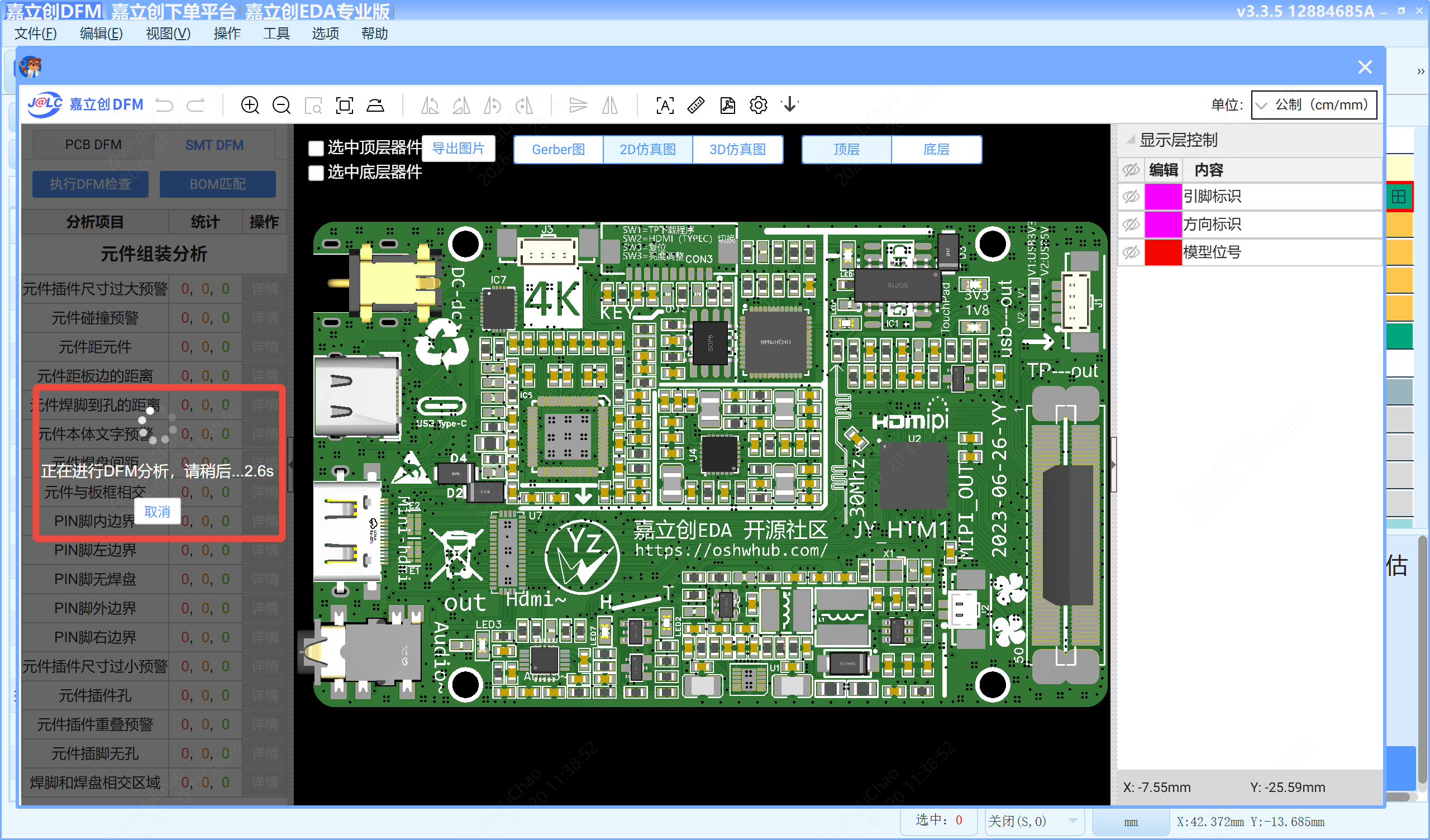The height and width of the screenshot is (840, 1430).
Task: Click the mascot avatar icon in dialog header
Action: [x=31, y=67]
